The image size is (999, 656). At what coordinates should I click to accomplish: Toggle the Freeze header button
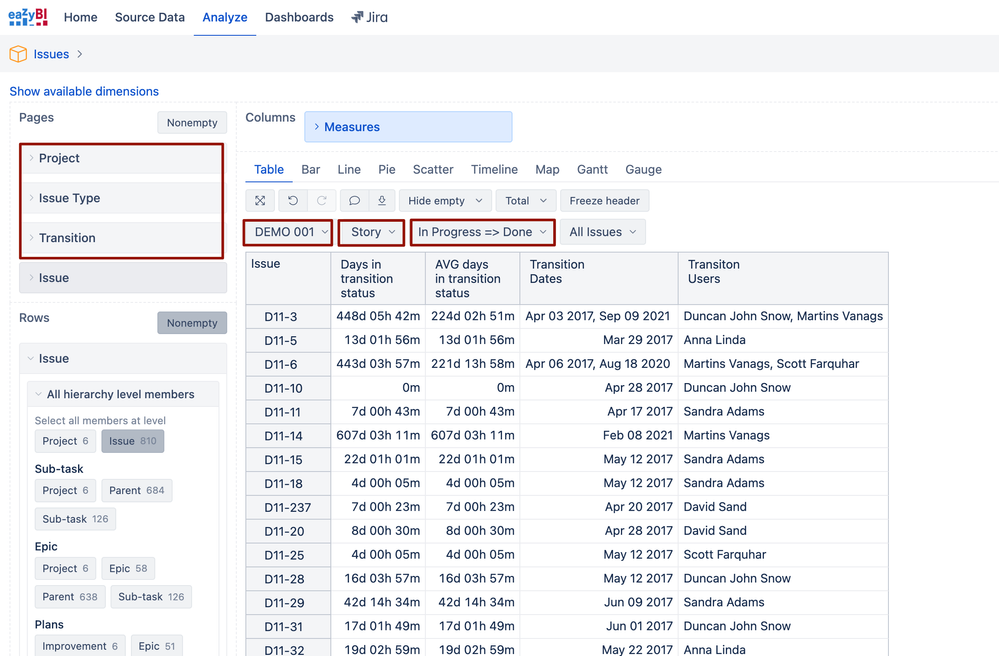click(604, 201)
